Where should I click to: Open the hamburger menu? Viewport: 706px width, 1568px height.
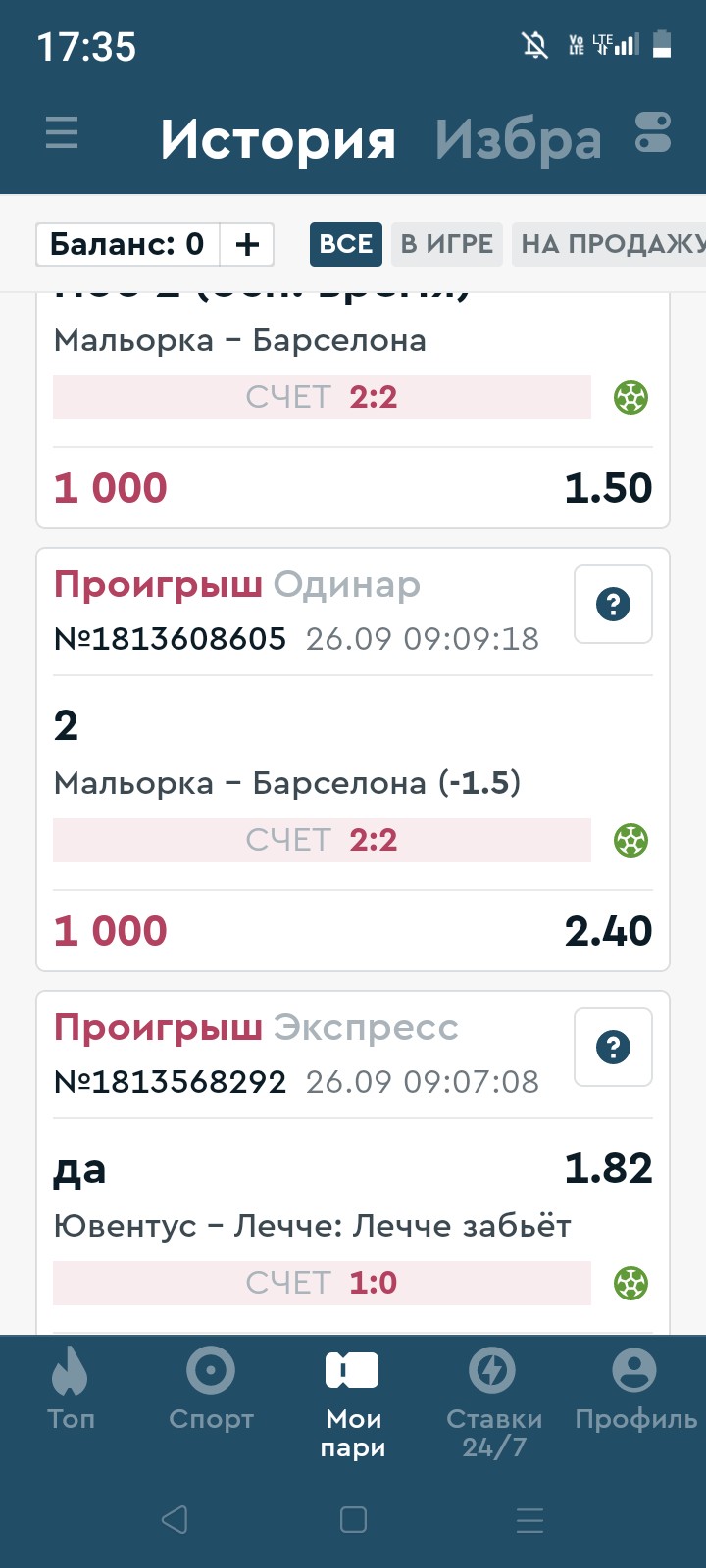click(x=62, y=132)
